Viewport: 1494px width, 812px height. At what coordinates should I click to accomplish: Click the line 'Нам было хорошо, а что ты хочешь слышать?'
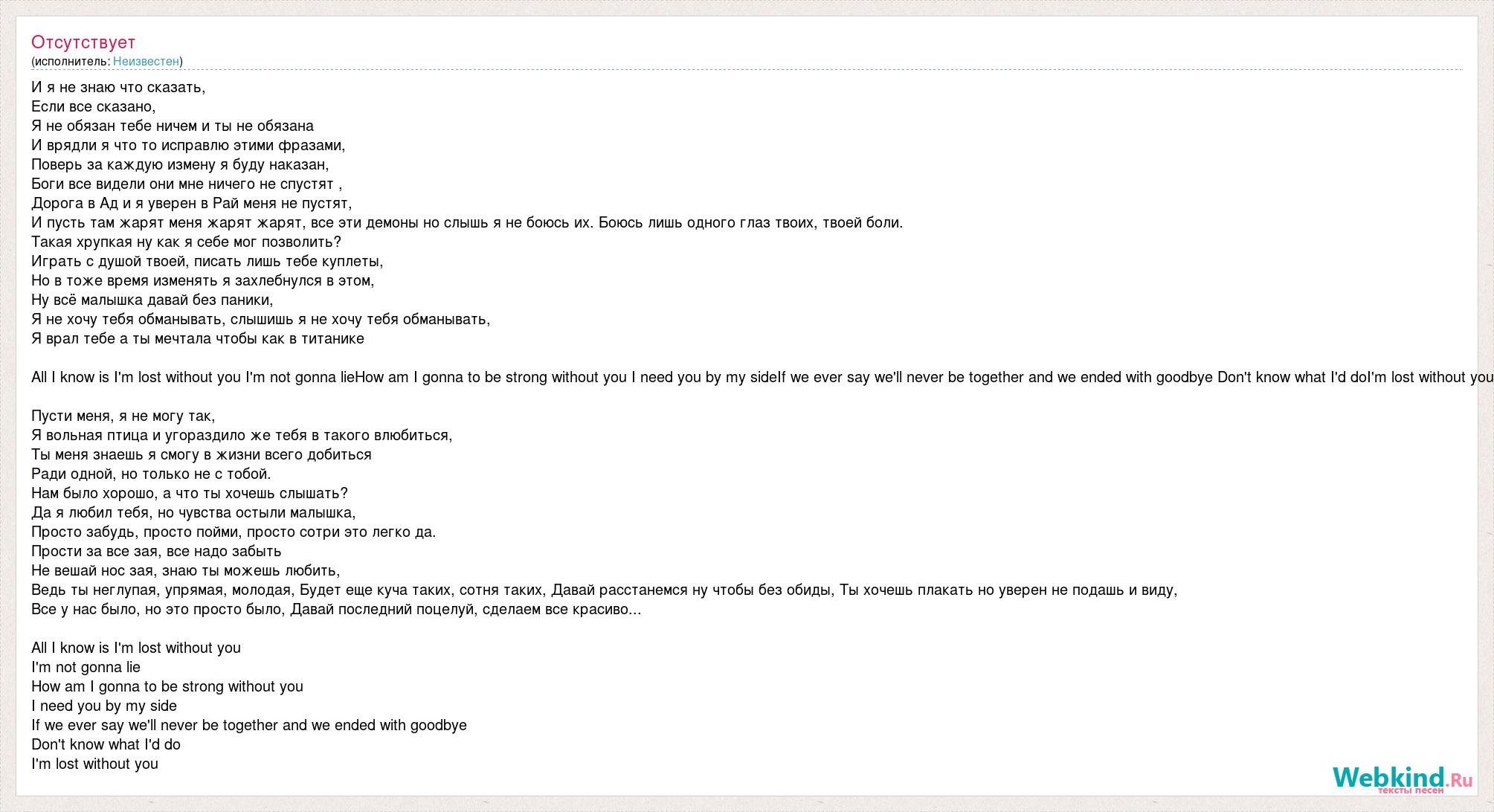click(x=190, y=494)
